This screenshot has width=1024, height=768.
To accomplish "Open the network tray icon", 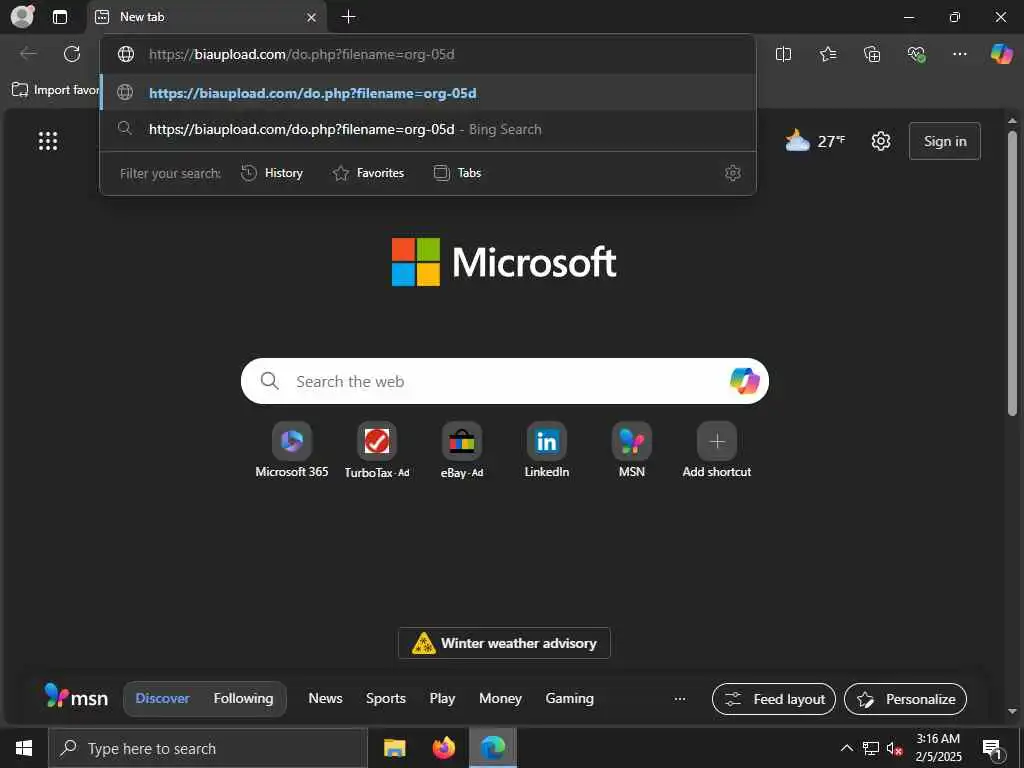I will click(871, 748).
